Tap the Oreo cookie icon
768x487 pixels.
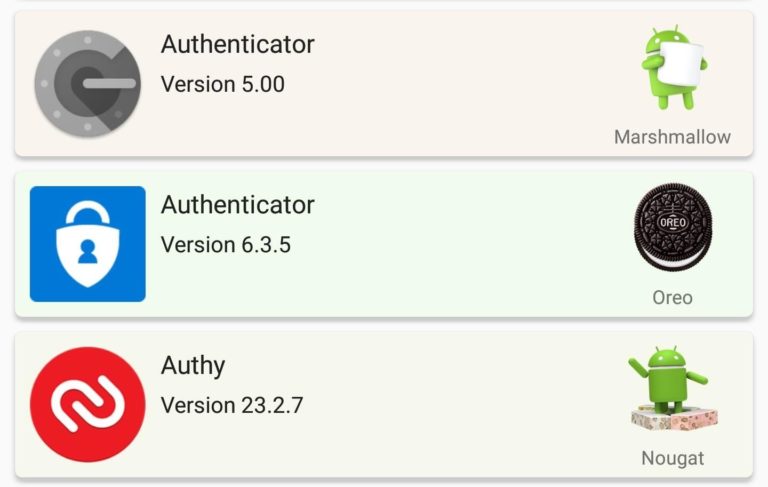(673, 227)
